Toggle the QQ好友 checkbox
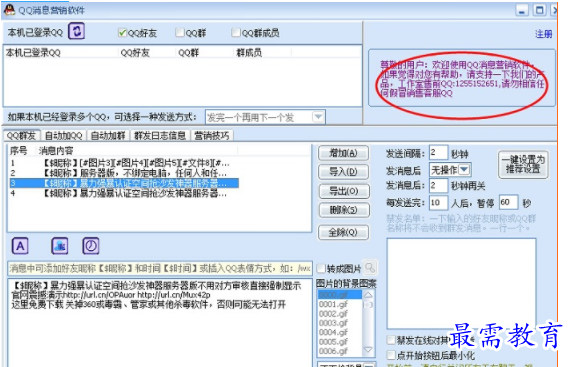The image size is (571, 367). [x=122, y=33]
